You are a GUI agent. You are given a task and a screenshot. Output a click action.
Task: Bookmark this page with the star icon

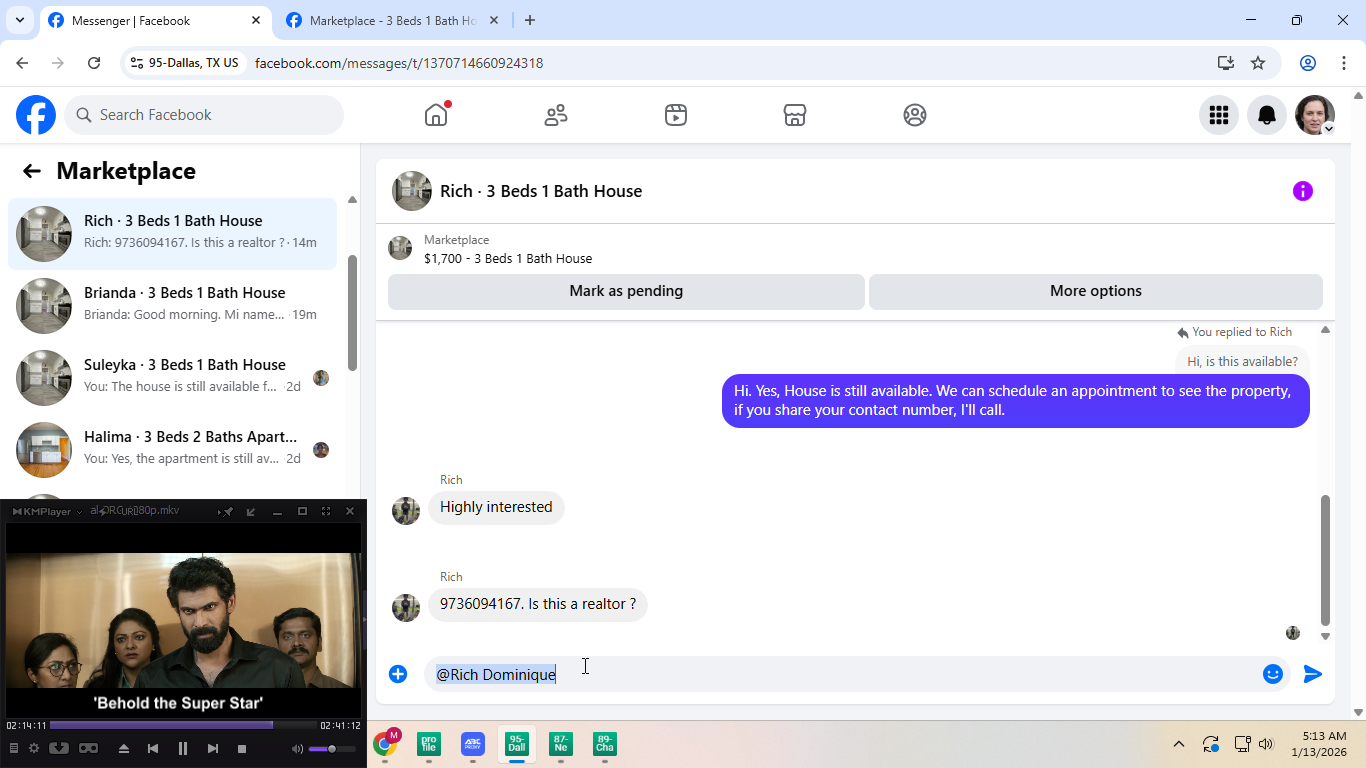coord(1258,63)
